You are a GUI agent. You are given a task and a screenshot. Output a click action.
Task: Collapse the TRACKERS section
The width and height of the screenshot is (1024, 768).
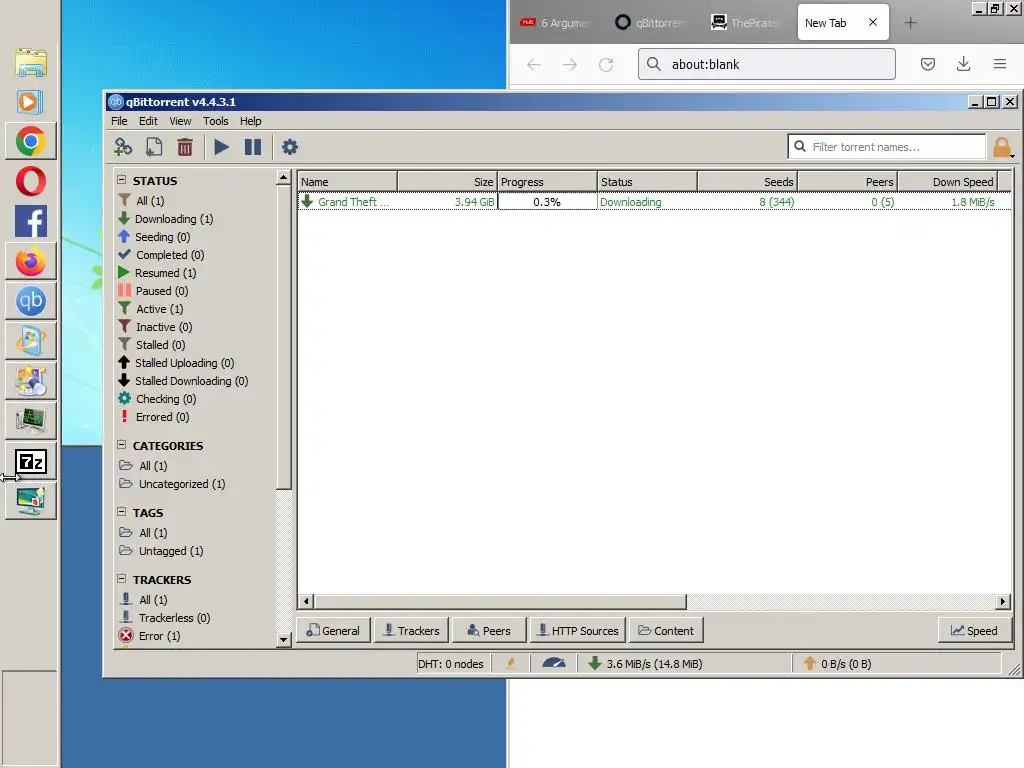pos(121,578)
